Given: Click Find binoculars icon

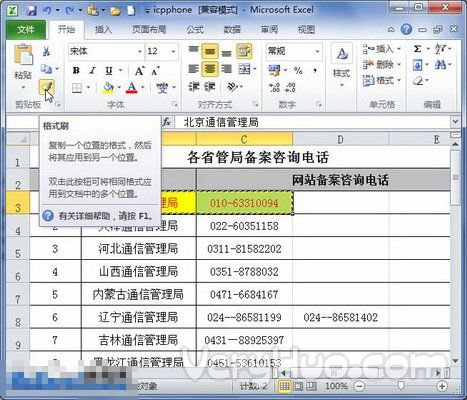Looking at the screenshot, I should pos(440,65).
